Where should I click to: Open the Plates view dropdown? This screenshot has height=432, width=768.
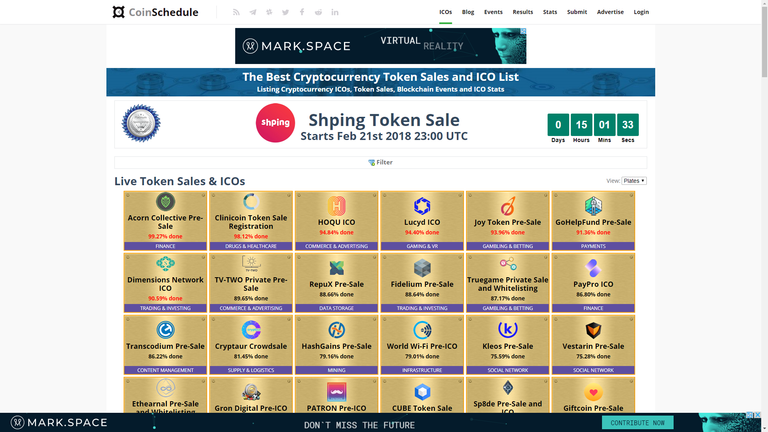click(634, 181)
